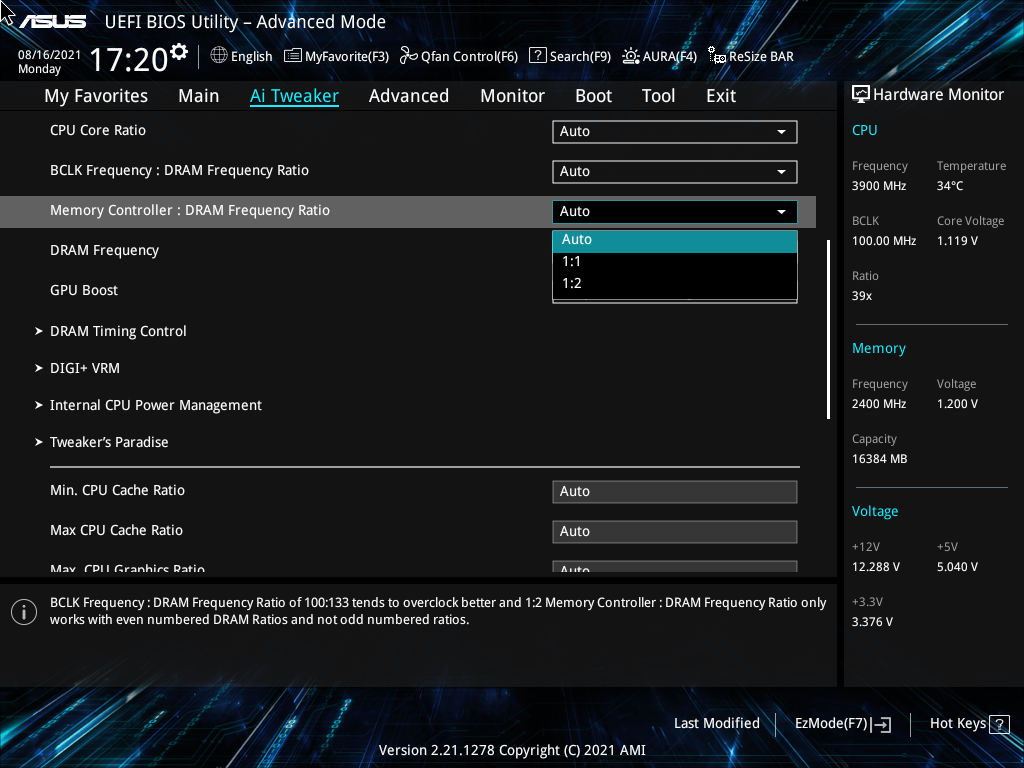Image resolution: width=1024 pixels, height=768 pixels.
Task: Switch to Boot tab
Action: pos(593,96)
